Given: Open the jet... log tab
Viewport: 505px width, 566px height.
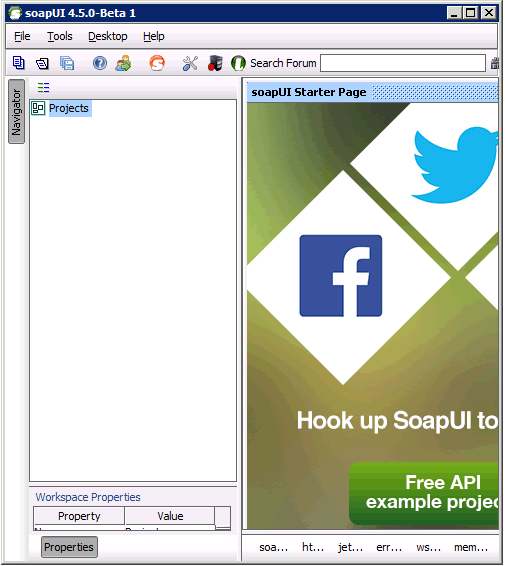Looking at the screenshot, I should [x=351, y=548].
